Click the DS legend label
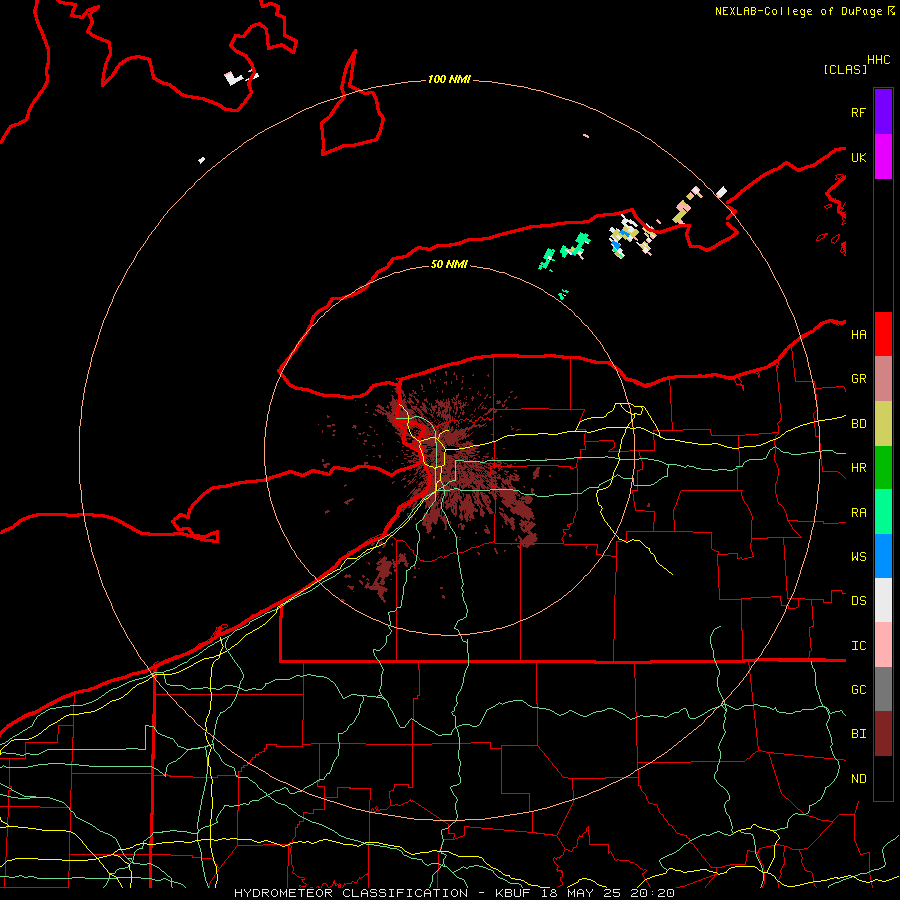900x900 pixels. [x=858, y=601]
